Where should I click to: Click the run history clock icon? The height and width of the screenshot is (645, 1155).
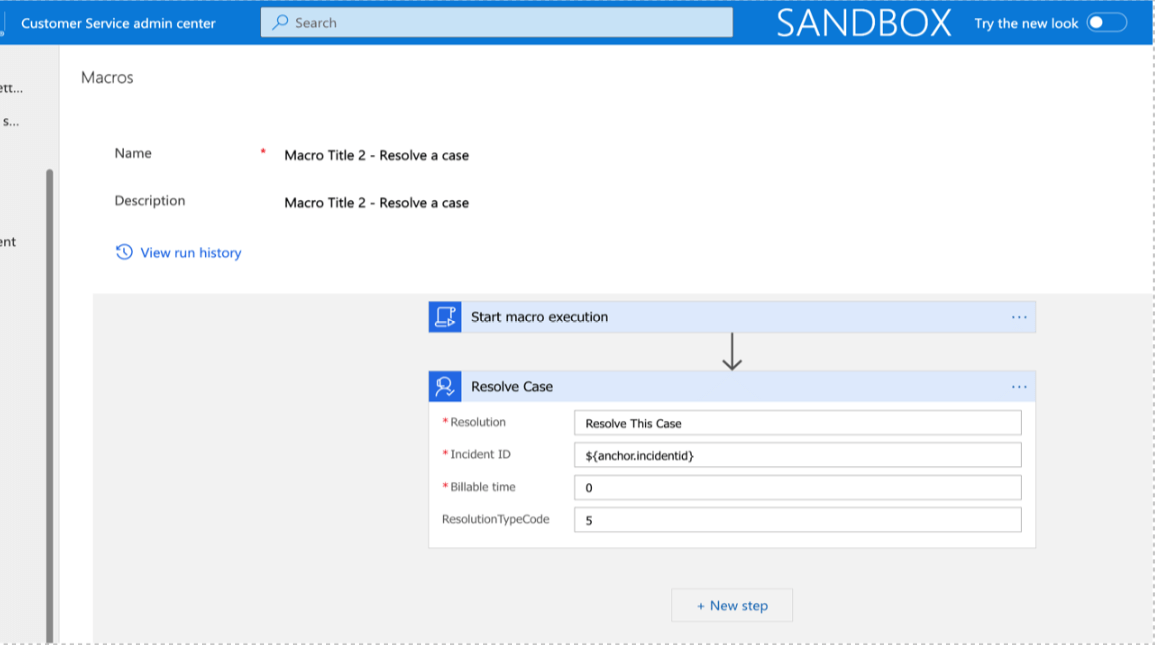click(124, 252)
